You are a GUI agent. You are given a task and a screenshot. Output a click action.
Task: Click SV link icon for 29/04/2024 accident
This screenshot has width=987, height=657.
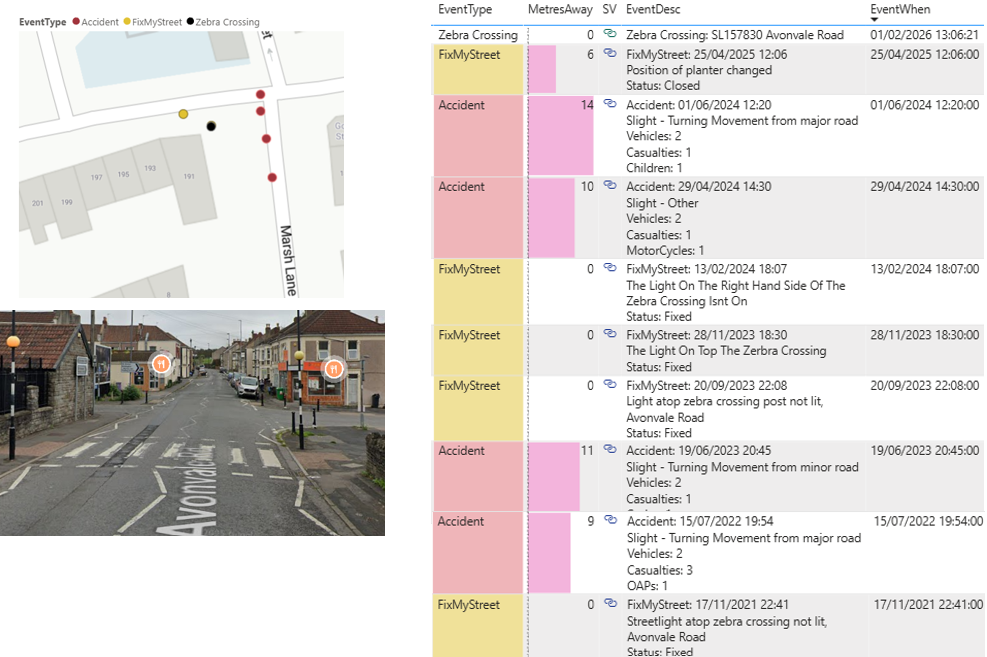[x=610, y=187]
